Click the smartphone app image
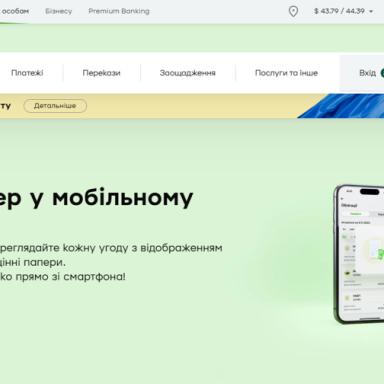This screenshot has width=384, height=384. click(x=359, y=254)
